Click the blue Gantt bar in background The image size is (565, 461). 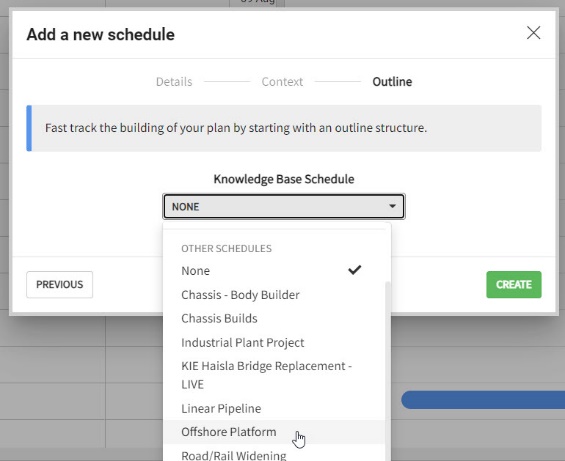point(483,400)
